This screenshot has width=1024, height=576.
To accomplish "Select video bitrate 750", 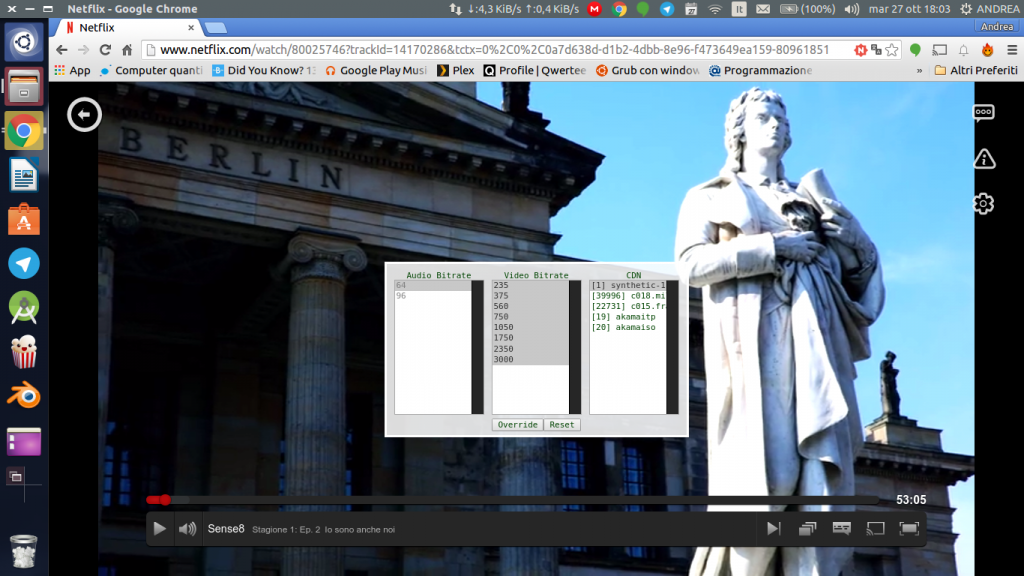I will [x=530, y=317].
